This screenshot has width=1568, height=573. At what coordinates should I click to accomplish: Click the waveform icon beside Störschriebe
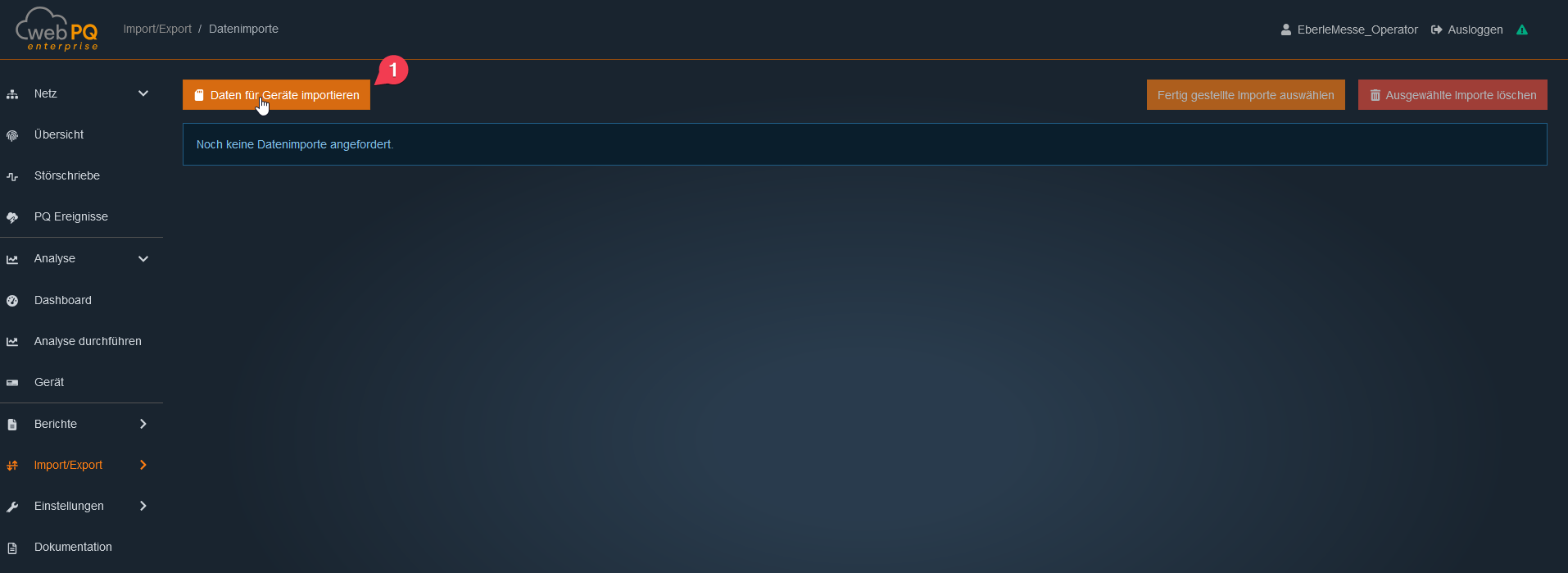coord(12,176)
